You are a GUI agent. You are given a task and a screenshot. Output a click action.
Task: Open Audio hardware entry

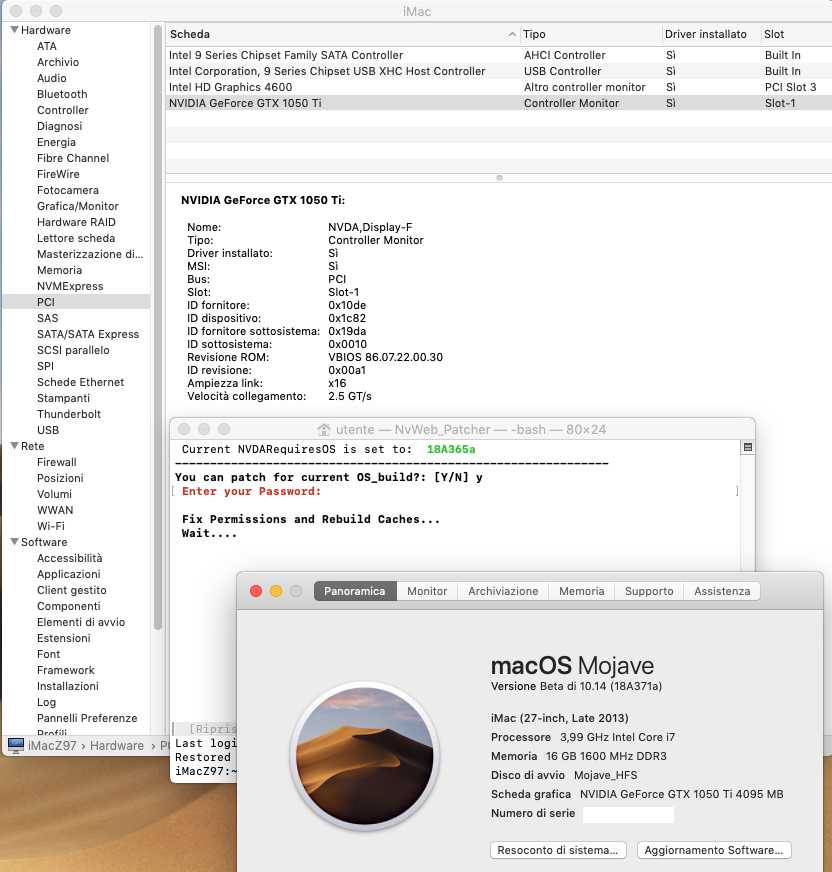[x=52, y=78]
